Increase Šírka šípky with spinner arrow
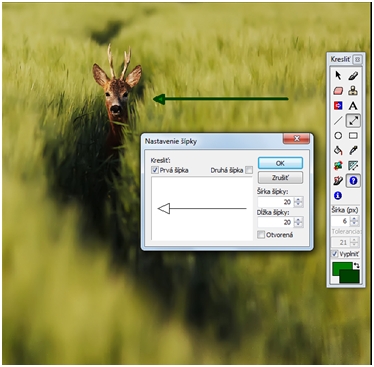This screenshot has height=367, width=374. (299, 200)
